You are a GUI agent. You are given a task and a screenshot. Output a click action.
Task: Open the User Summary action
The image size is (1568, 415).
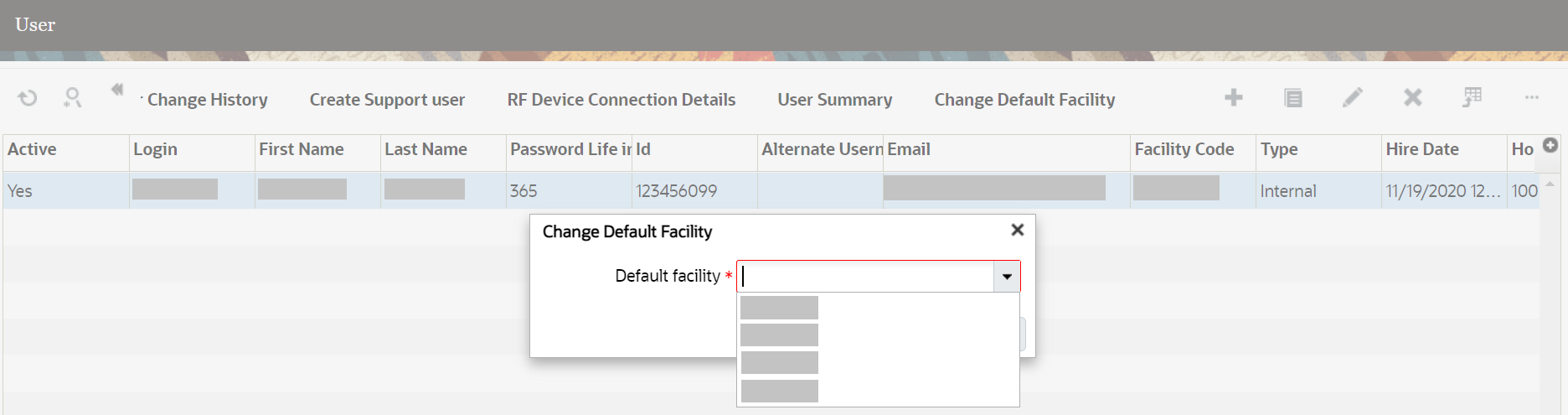(x=834, y=100)
